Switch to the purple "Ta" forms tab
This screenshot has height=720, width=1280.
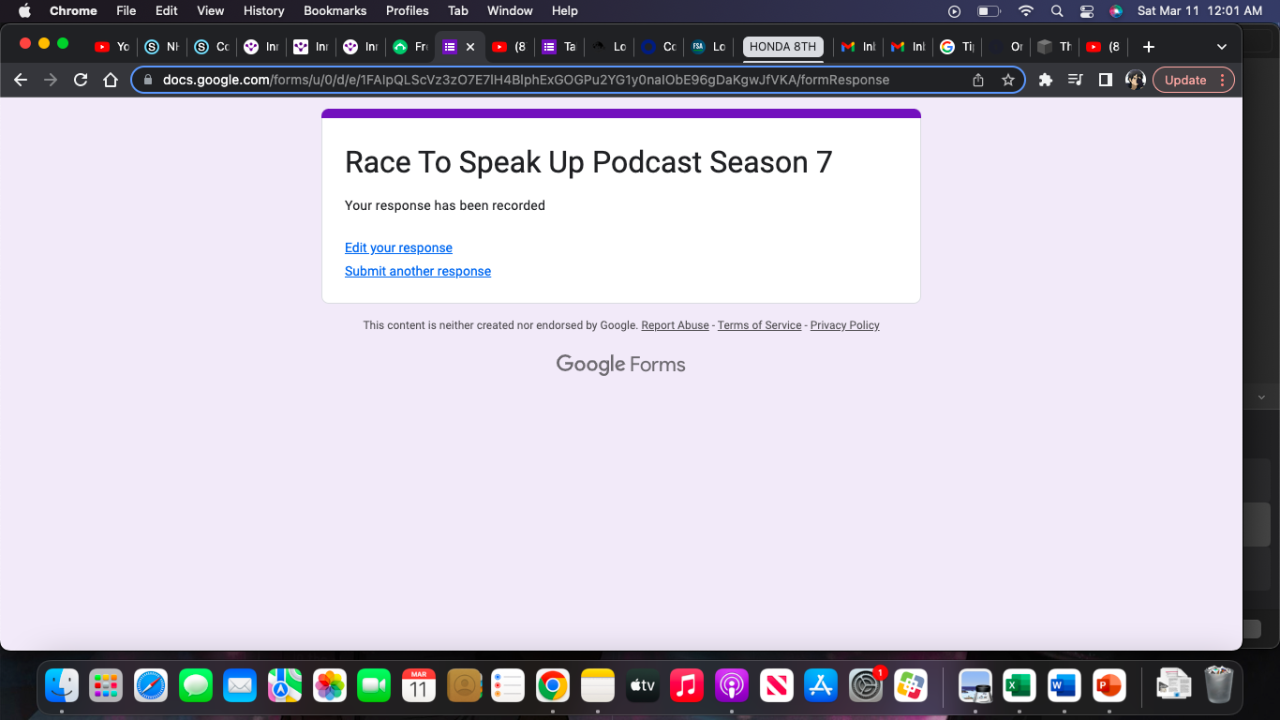click(x=559, y=47)
